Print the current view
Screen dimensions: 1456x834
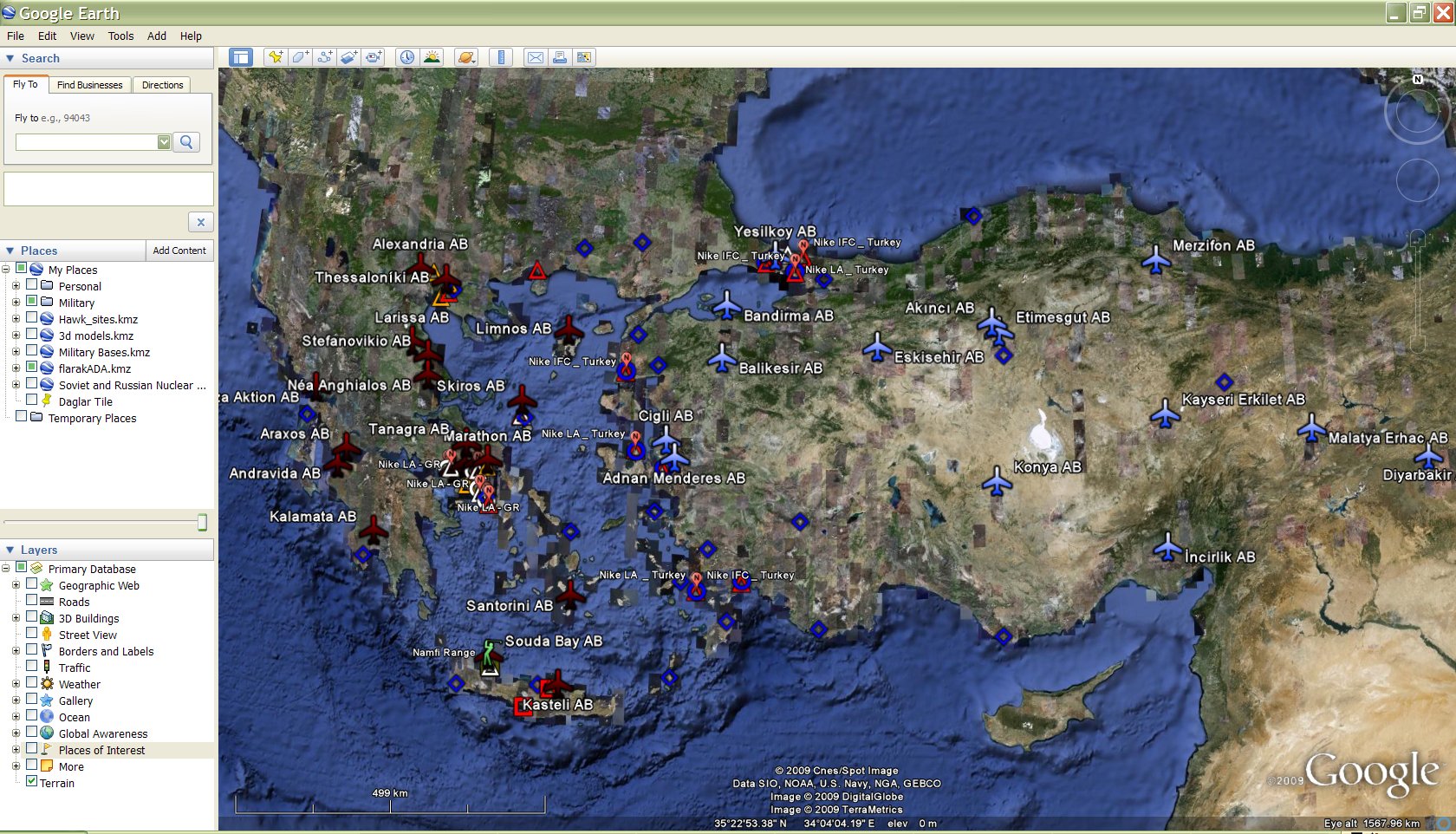(560, 57)
